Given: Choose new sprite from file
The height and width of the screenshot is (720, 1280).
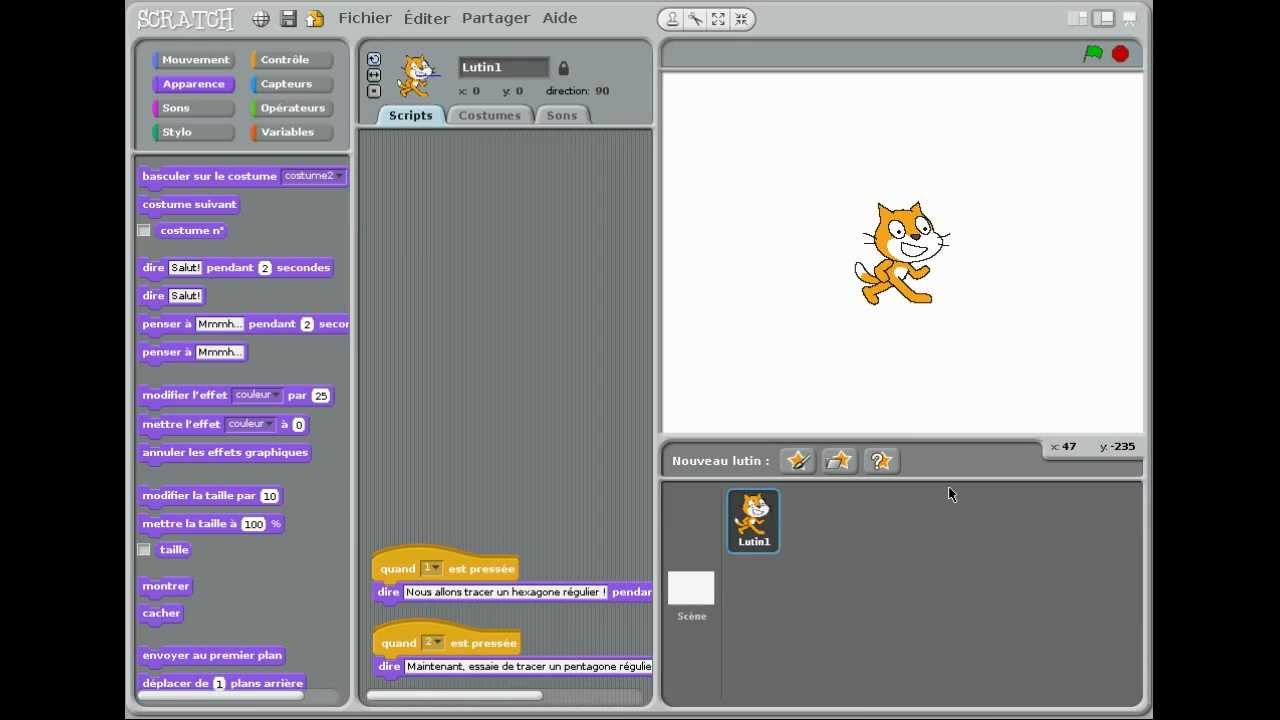Looking at the screenshot, I should [x=839, y=460].
